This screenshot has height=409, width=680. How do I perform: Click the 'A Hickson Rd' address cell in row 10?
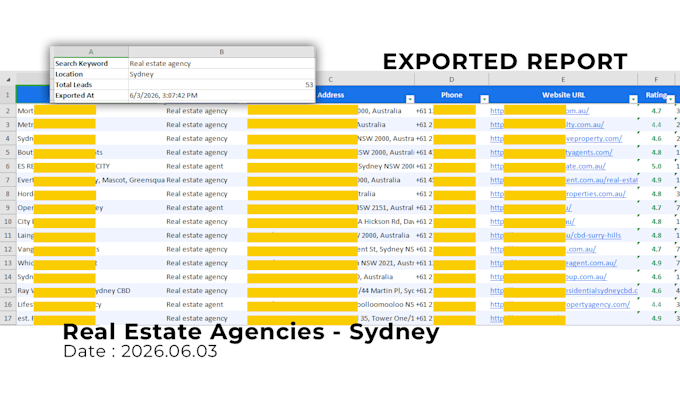(386, 222)
